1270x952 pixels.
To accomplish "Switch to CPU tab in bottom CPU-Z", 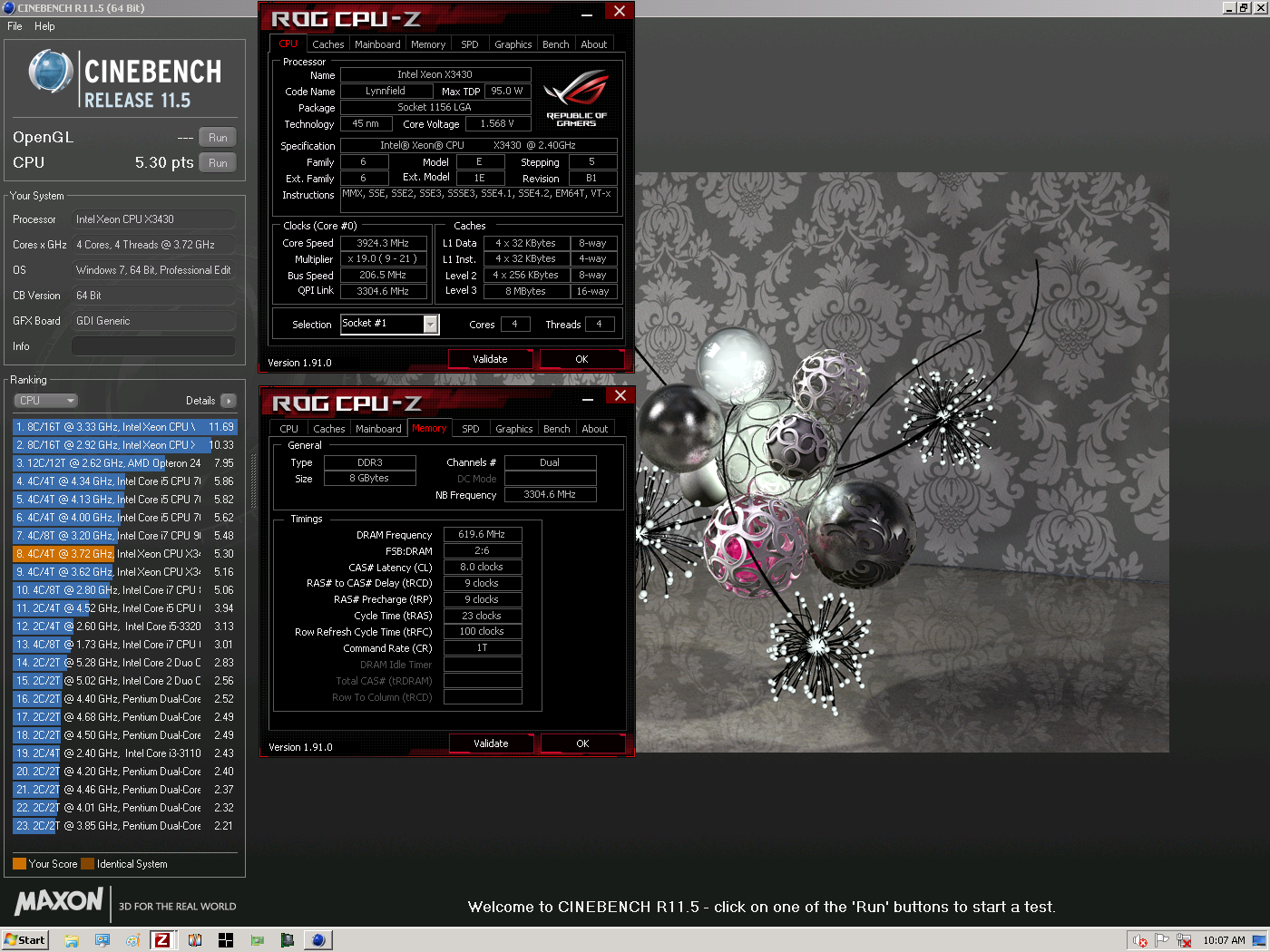I will pos(288,429).
